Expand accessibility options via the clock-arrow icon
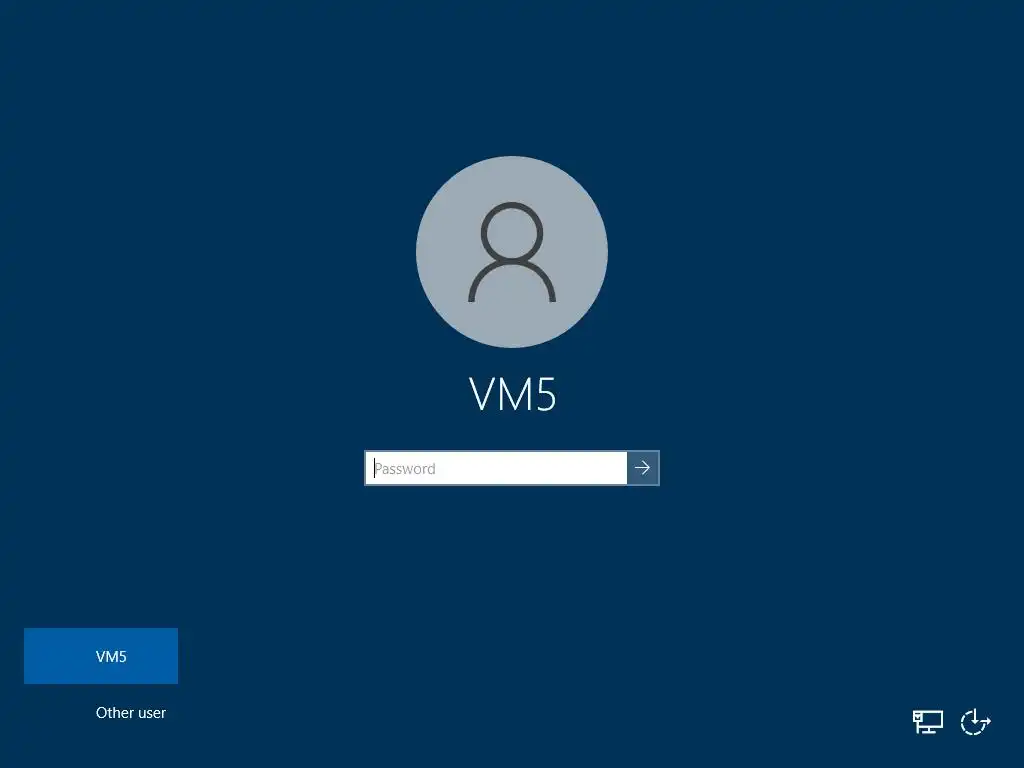 point(975,722)
